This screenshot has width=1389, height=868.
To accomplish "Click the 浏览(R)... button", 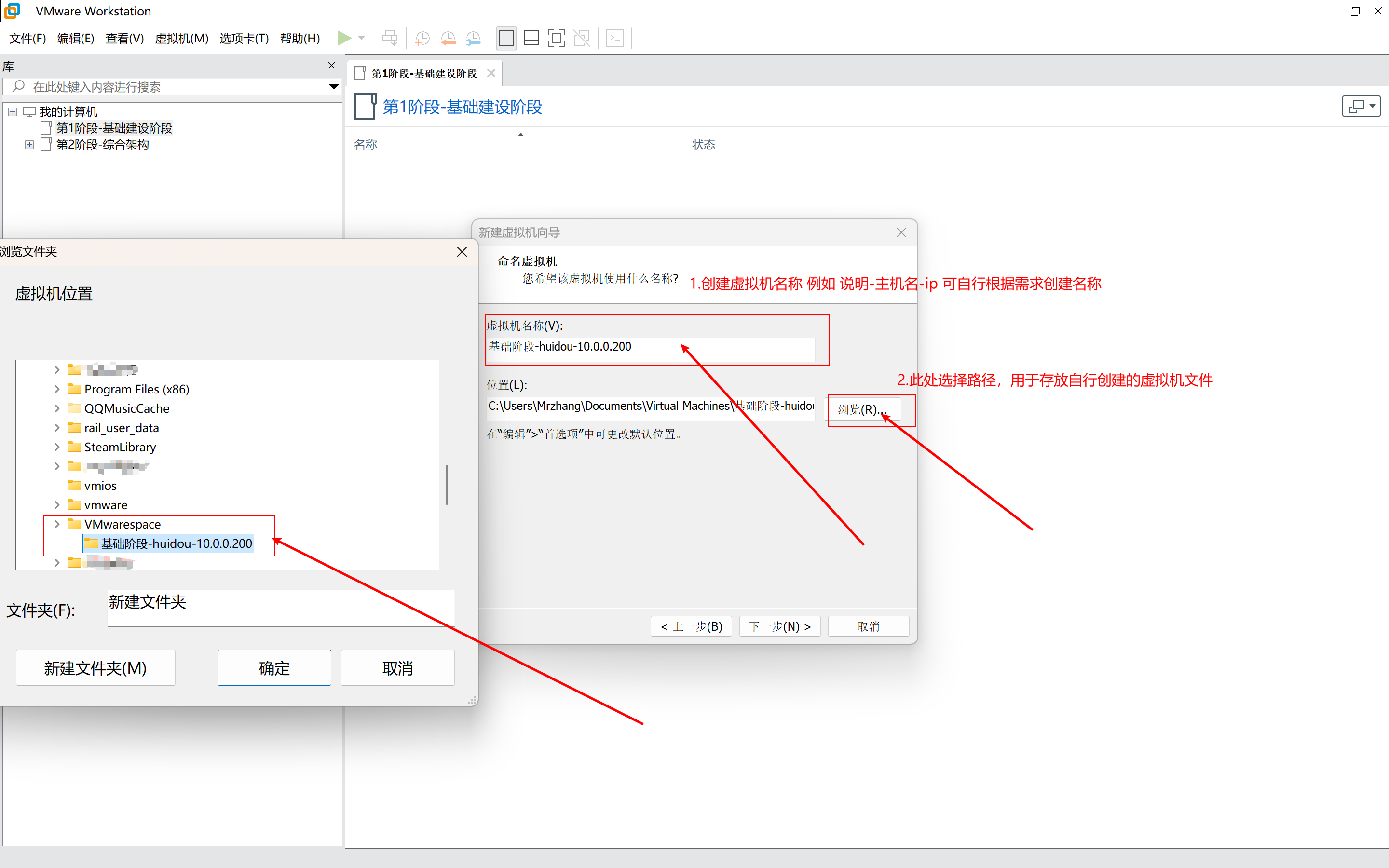I will pyautogui.click(x=863, y=409).
